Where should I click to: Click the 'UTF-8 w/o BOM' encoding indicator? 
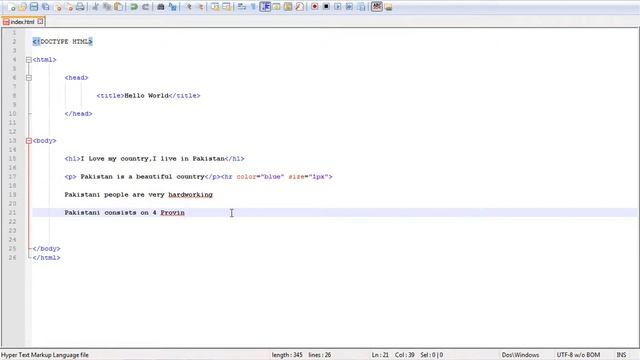click(578, 355)
